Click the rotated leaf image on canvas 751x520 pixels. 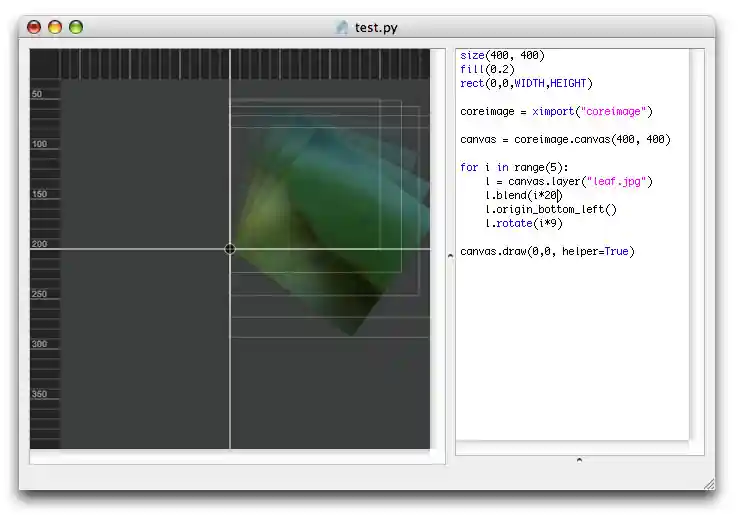(320, 220)
